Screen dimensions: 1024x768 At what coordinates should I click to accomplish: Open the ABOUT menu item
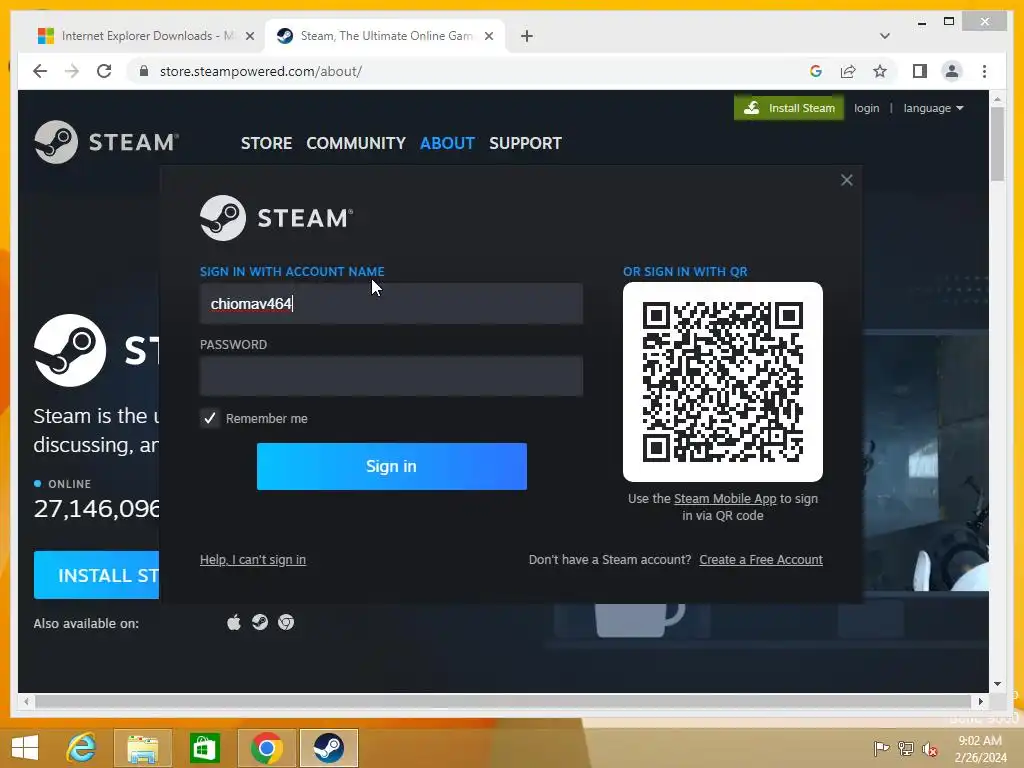[x=447, y=143]
